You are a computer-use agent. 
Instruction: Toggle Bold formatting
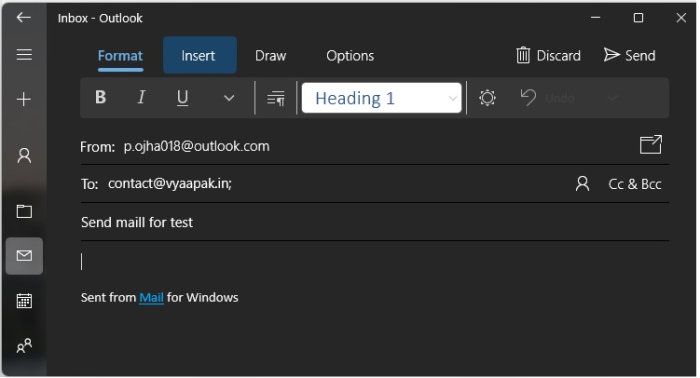pyautogui.click(x=101, y=97)
